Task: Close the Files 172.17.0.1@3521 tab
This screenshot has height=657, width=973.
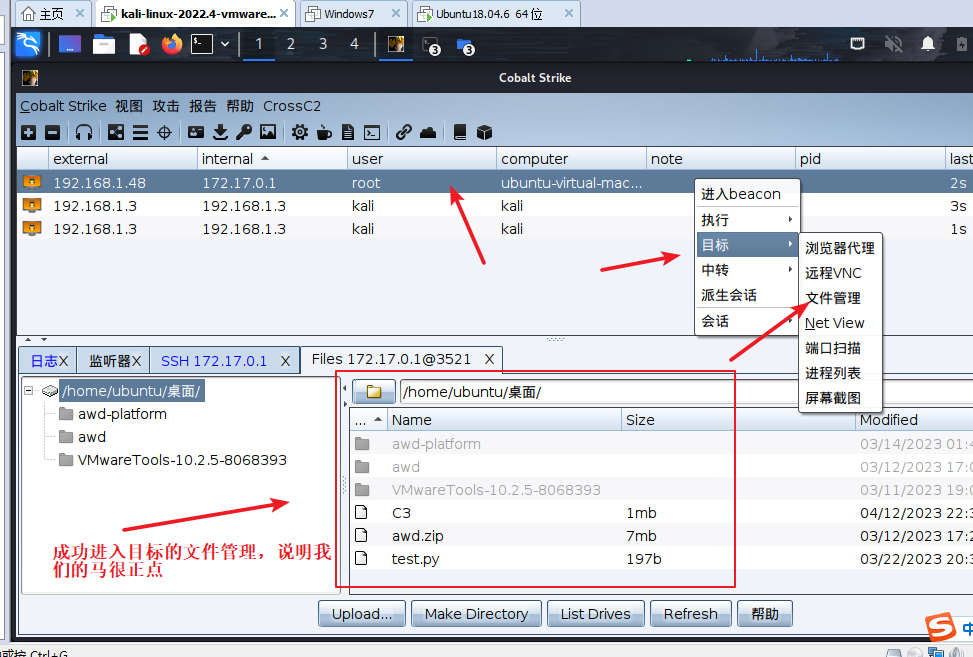Action: click(489, 359)
